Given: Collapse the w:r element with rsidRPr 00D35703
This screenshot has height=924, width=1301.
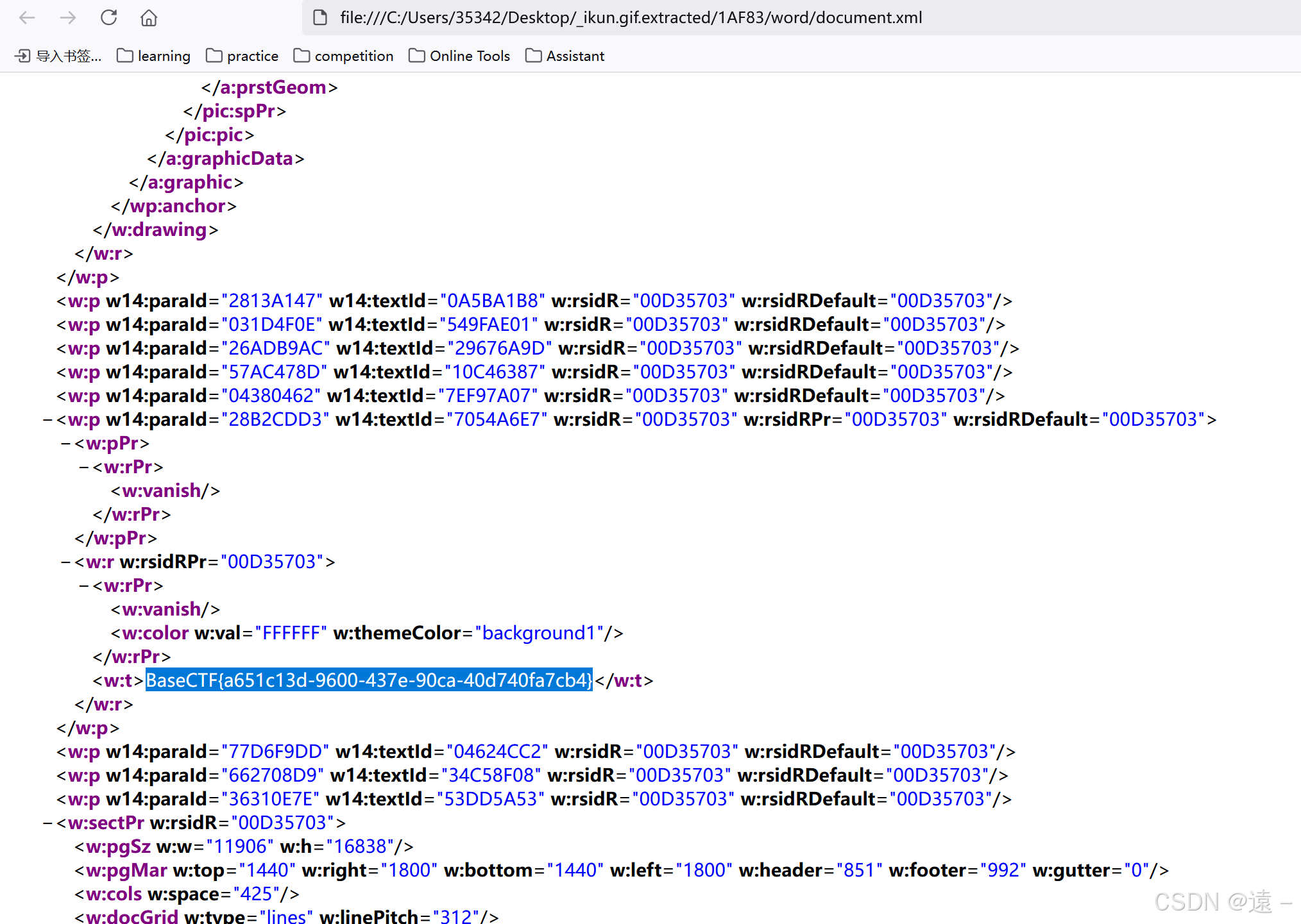Looking at the screenshot, I should 65,562.
